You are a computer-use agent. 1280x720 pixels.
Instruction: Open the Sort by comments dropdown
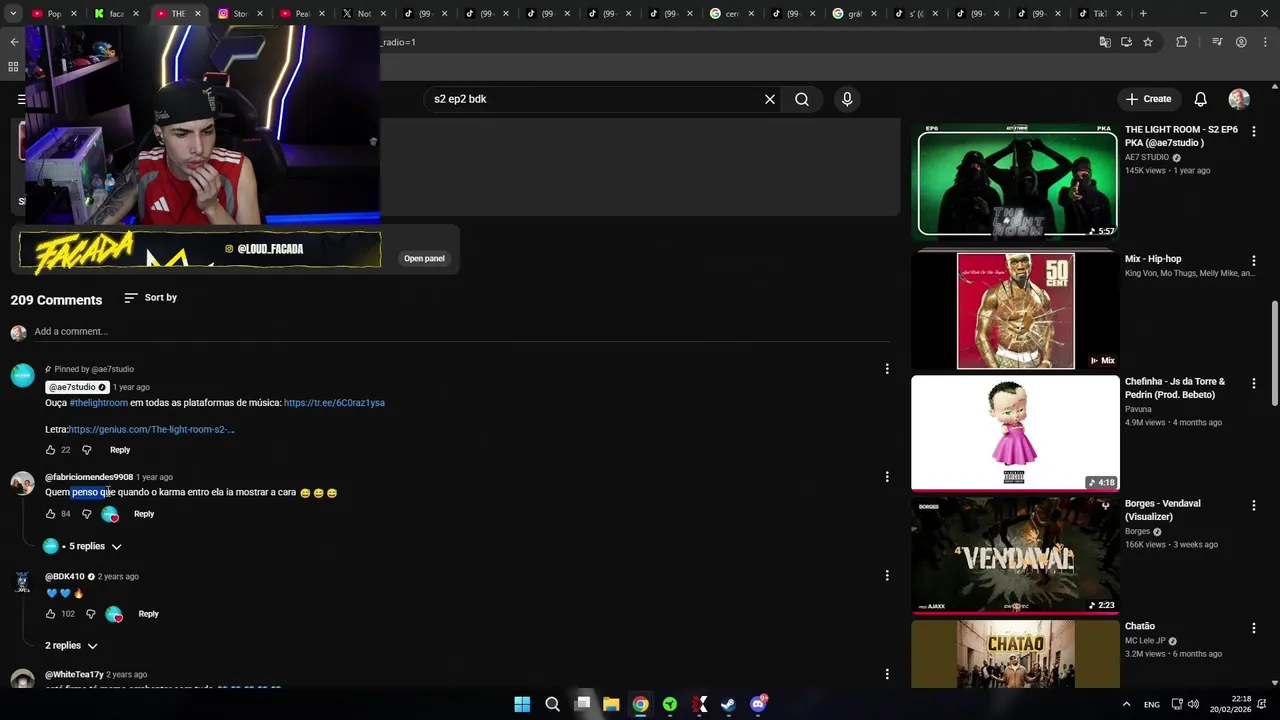click(x=151, y=298)
